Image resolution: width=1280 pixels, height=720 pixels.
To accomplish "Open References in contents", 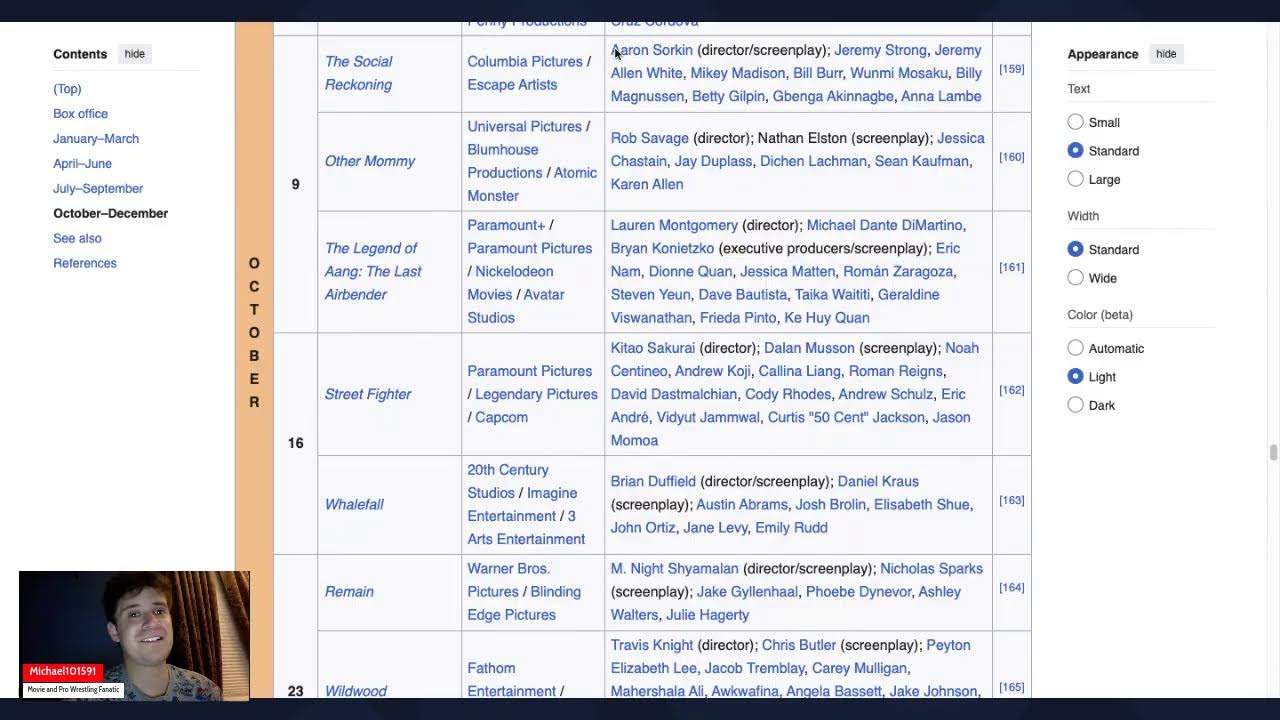I will [85, 263].
